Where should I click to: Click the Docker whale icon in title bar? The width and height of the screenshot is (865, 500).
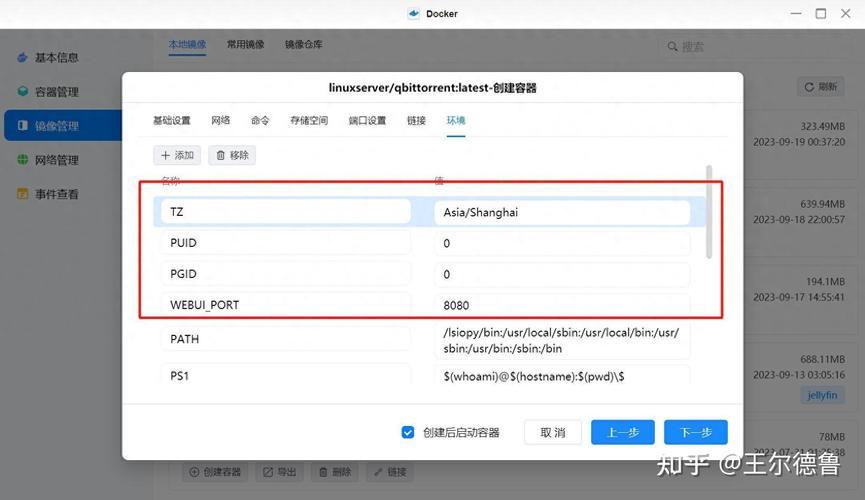(x=414, y=13)
